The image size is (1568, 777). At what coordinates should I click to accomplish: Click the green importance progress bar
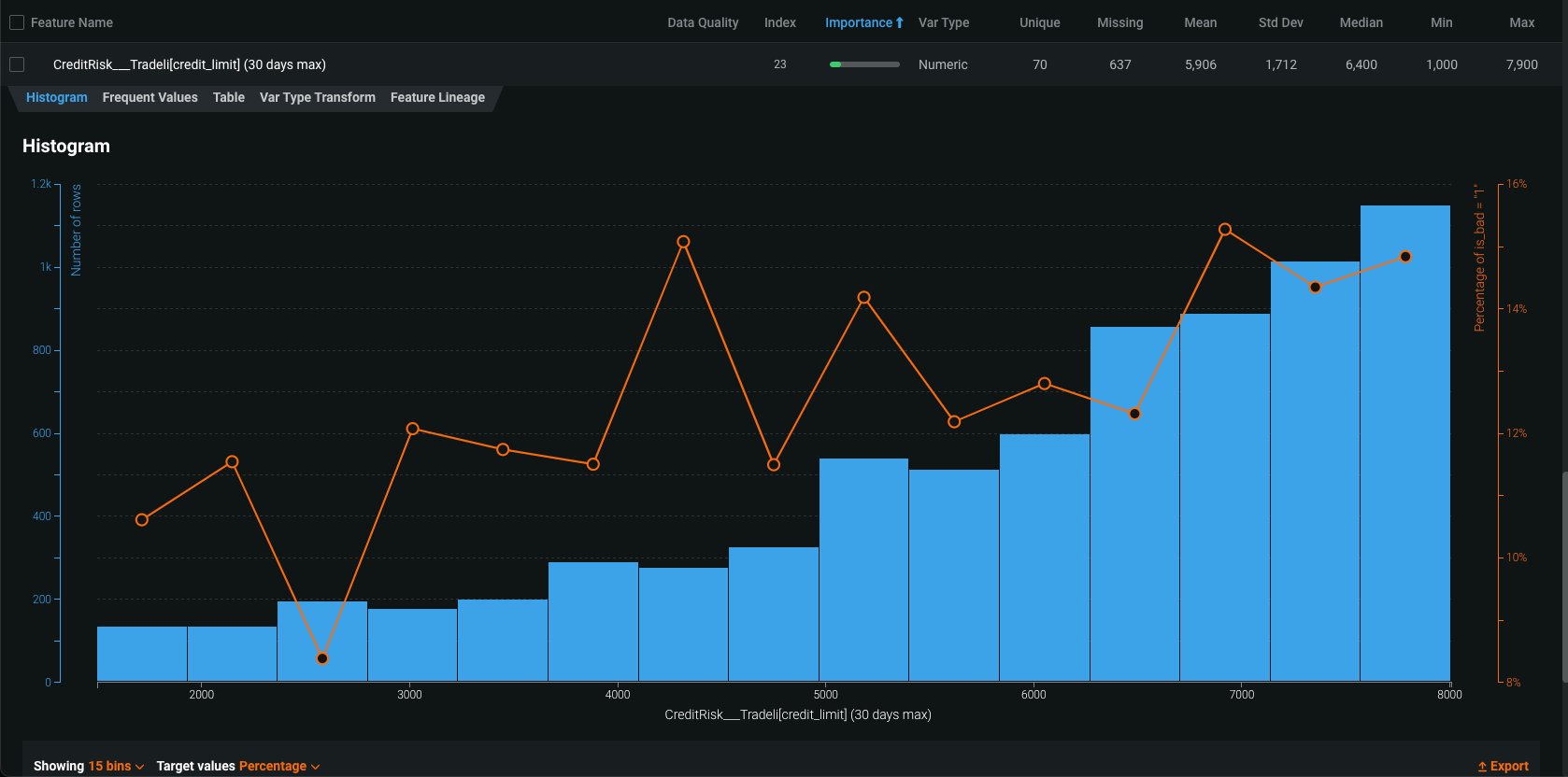(x=864, y=64)
